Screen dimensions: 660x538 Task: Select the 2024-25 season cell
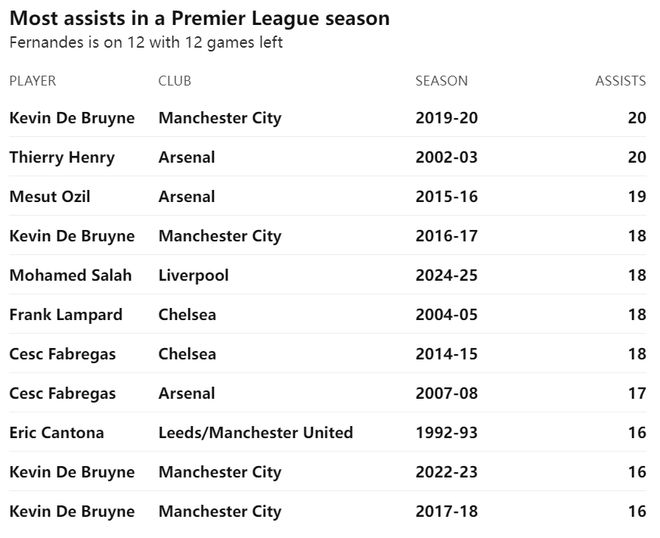tap(446, 275)
